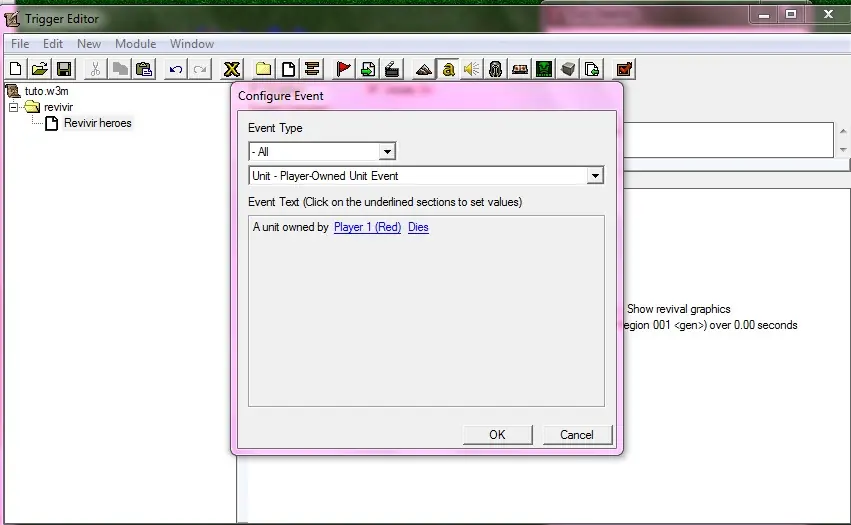
Task: Open the Object Manager gray cube icon
Action: point(568,69)
